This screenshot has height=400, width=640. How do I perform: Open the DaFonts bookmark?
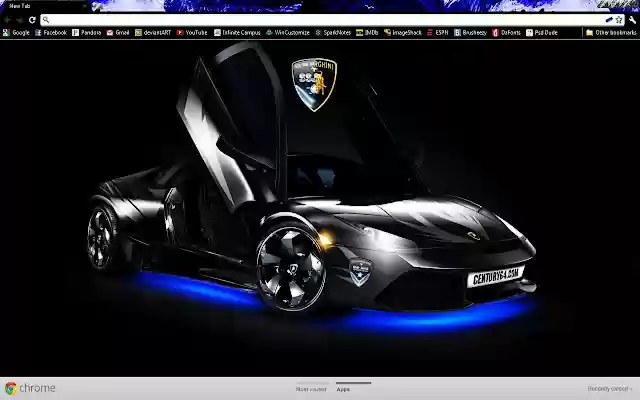coord(507,33)
